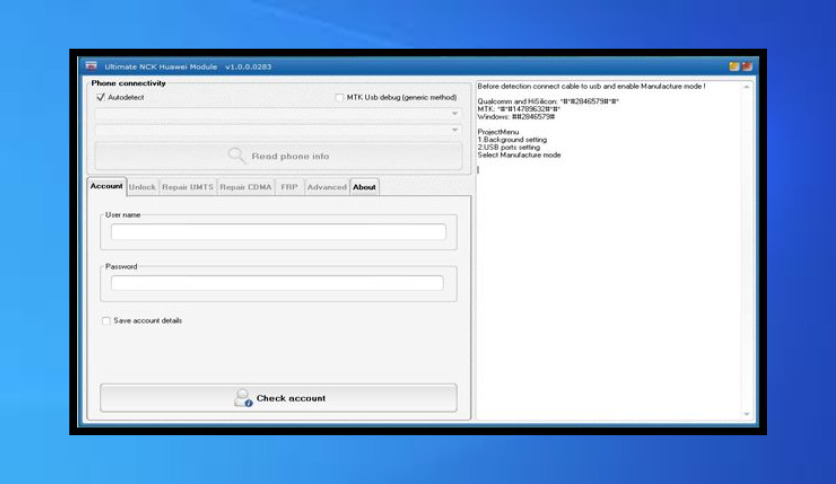Click the Check account button
The width and height of the screenshot is (836, 484).
point(278,398)
